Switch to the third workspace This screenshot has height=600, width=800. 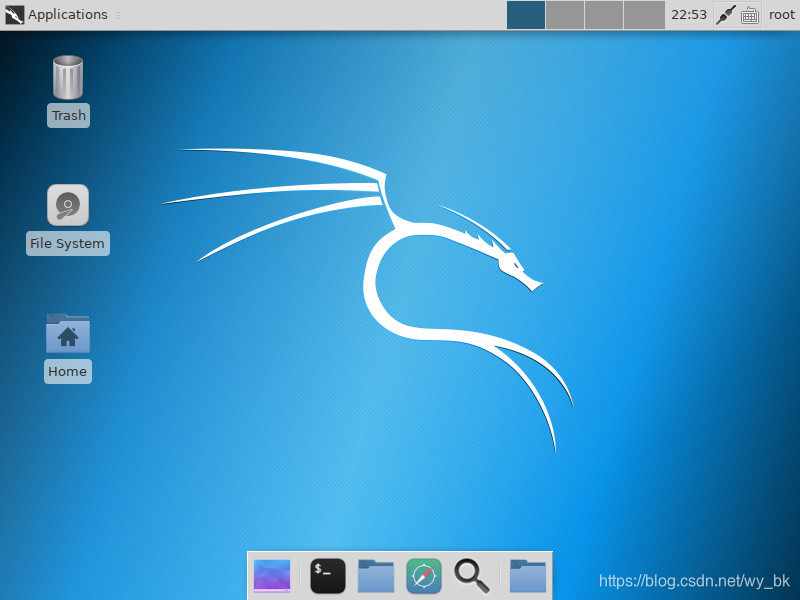604,15
